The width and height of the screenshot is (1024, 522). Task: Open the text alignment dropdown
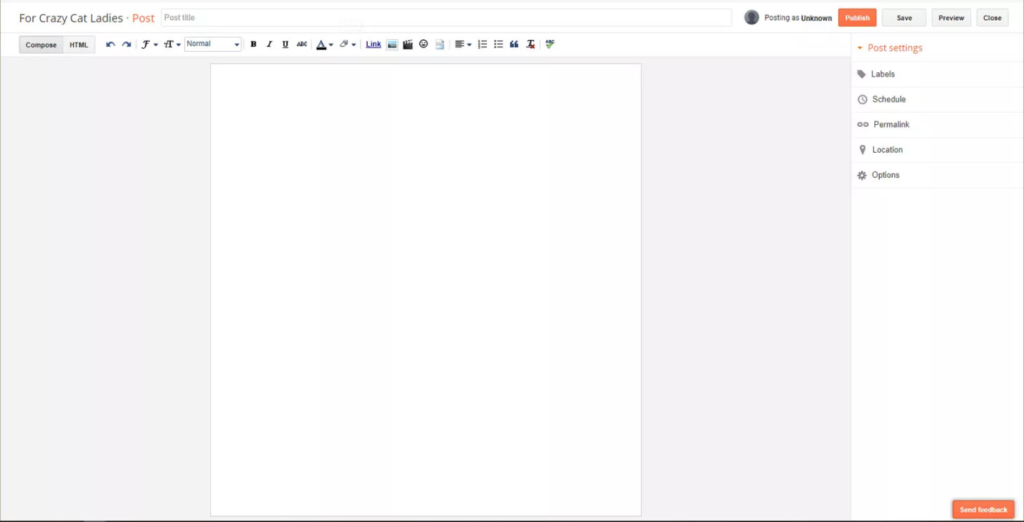pyautogui.click(x=463, y=44)
